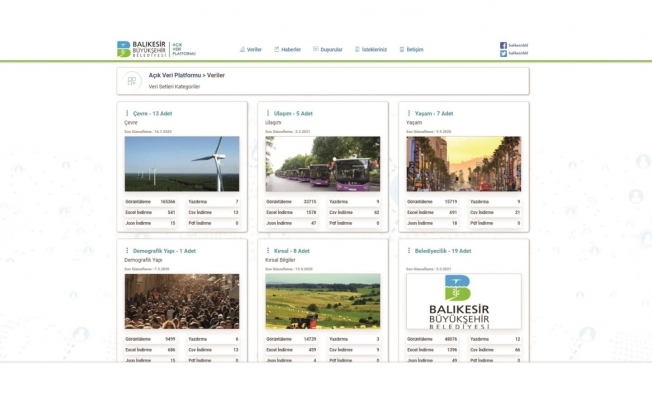Click the three-dot icon on Ulaşım card
Screen dimensions: 652x400
(x=267, y=113)
